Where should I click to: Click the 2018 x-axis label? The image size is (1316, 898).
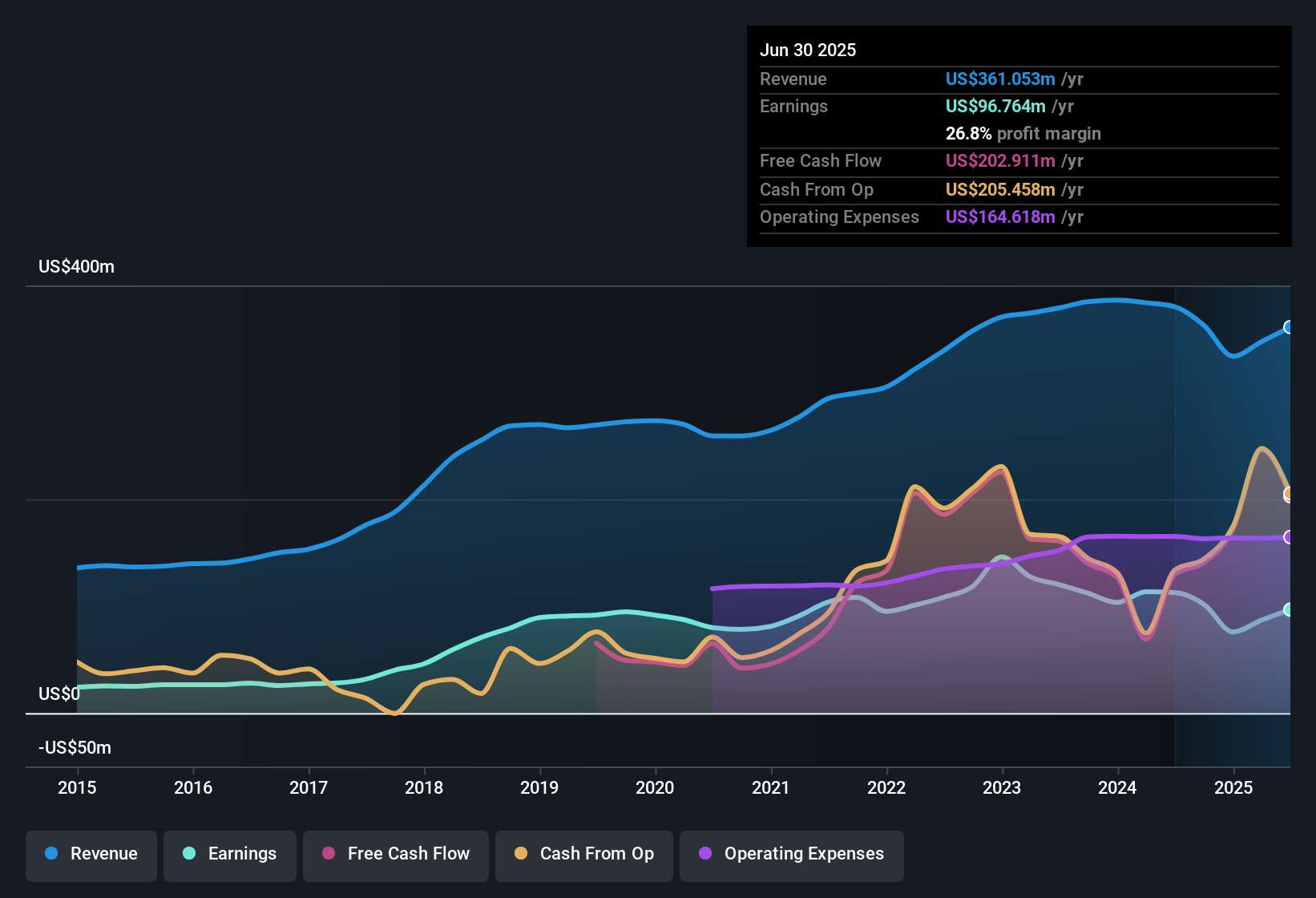point(424,788)
